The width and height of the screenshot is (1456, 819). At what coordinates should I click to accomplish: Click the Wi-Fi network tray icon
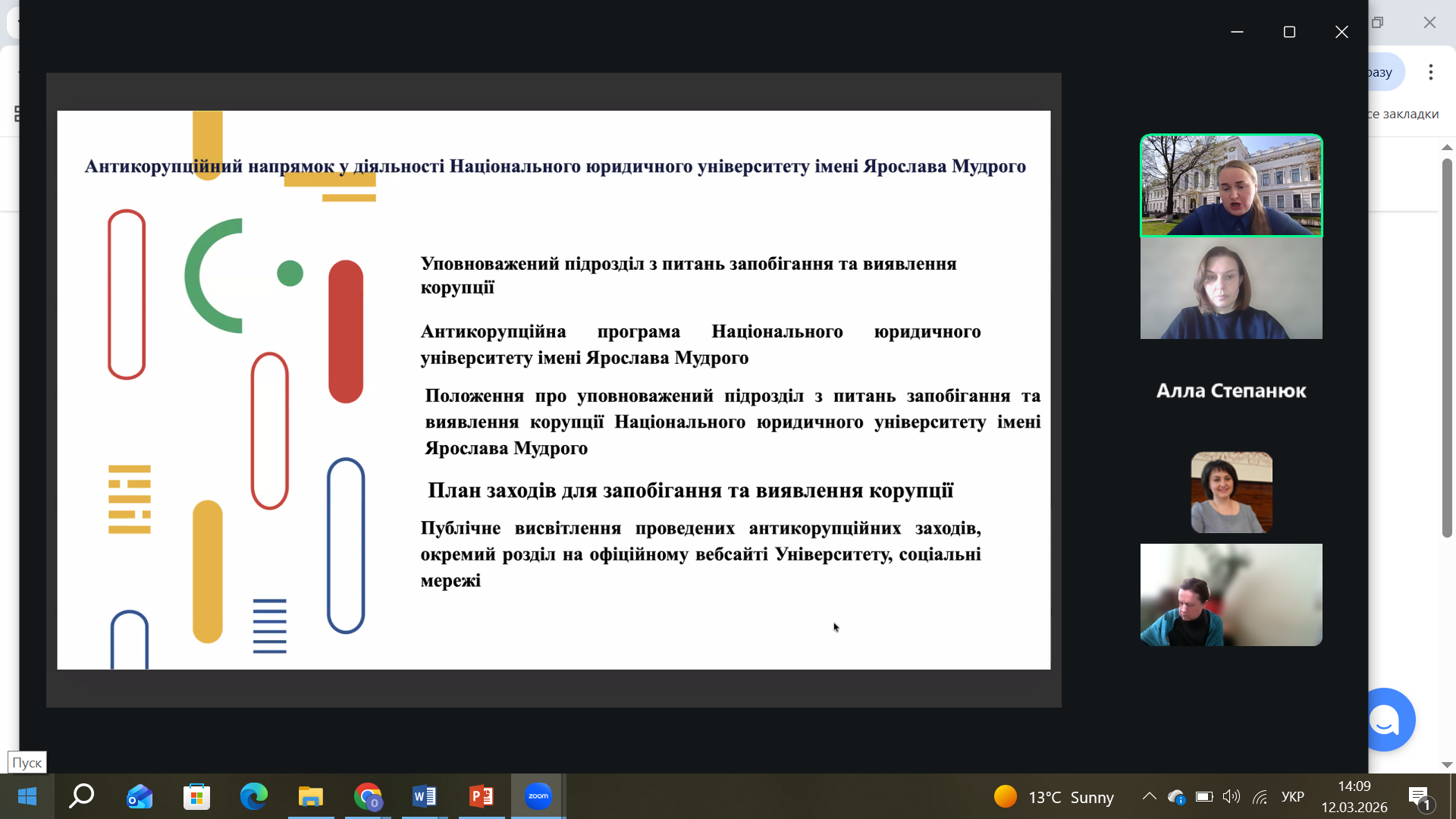[x=1260, y=797]
